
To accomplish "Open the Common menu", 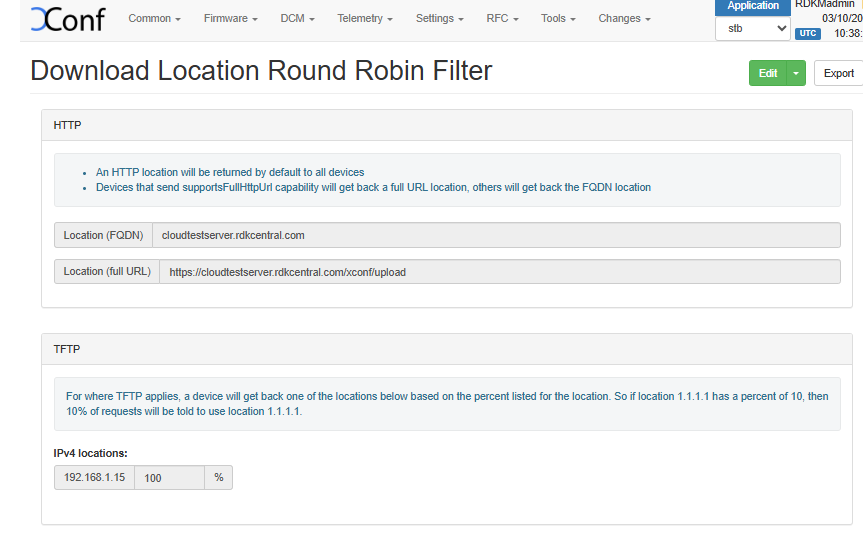I will click(154, 19).
